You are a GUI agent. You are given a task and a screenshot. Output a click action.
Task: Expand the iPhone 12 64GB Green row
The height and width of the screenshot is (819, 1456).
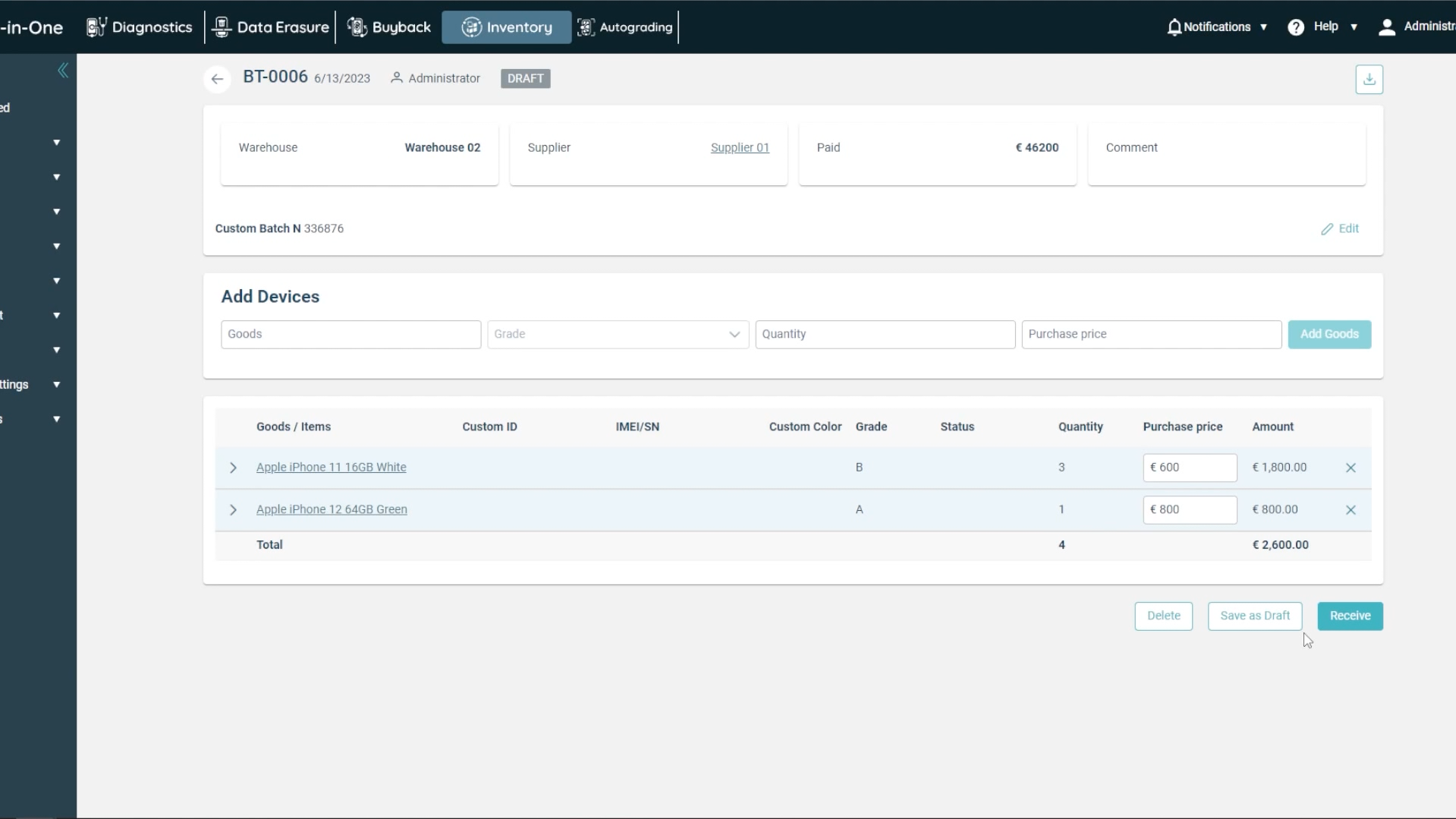233,510
